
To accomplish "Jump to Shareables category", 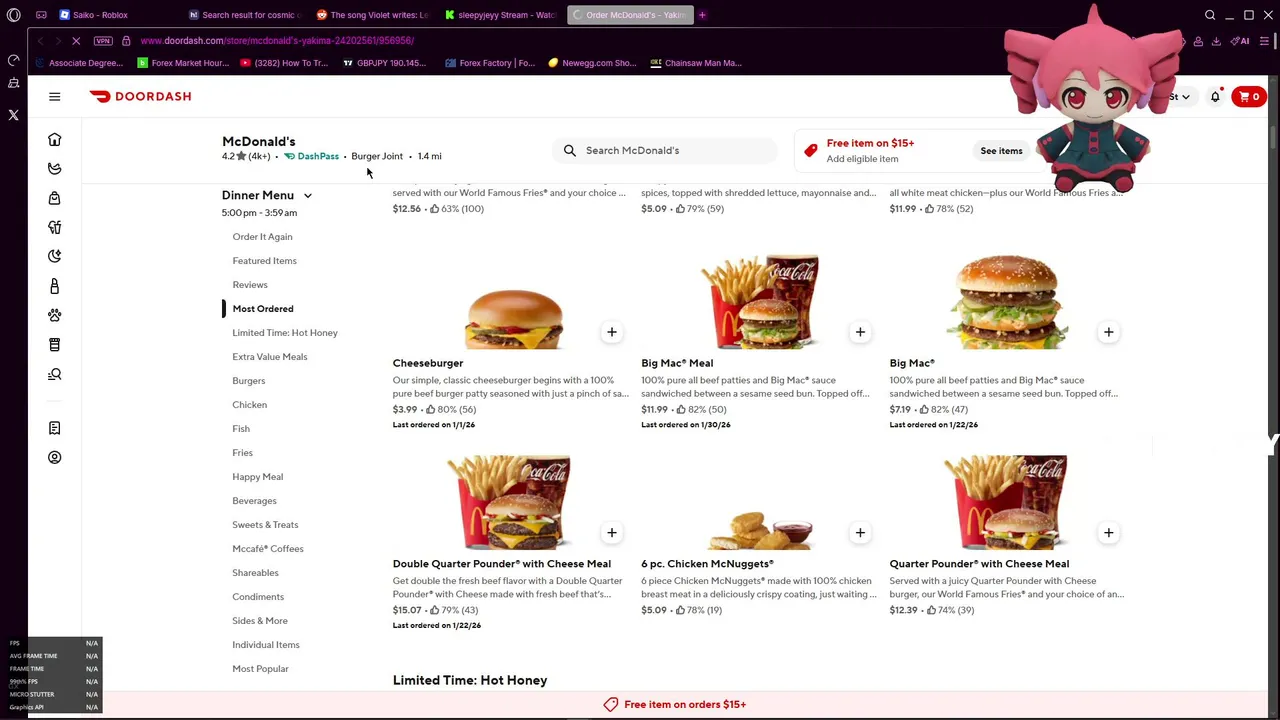I will (256, 573).
